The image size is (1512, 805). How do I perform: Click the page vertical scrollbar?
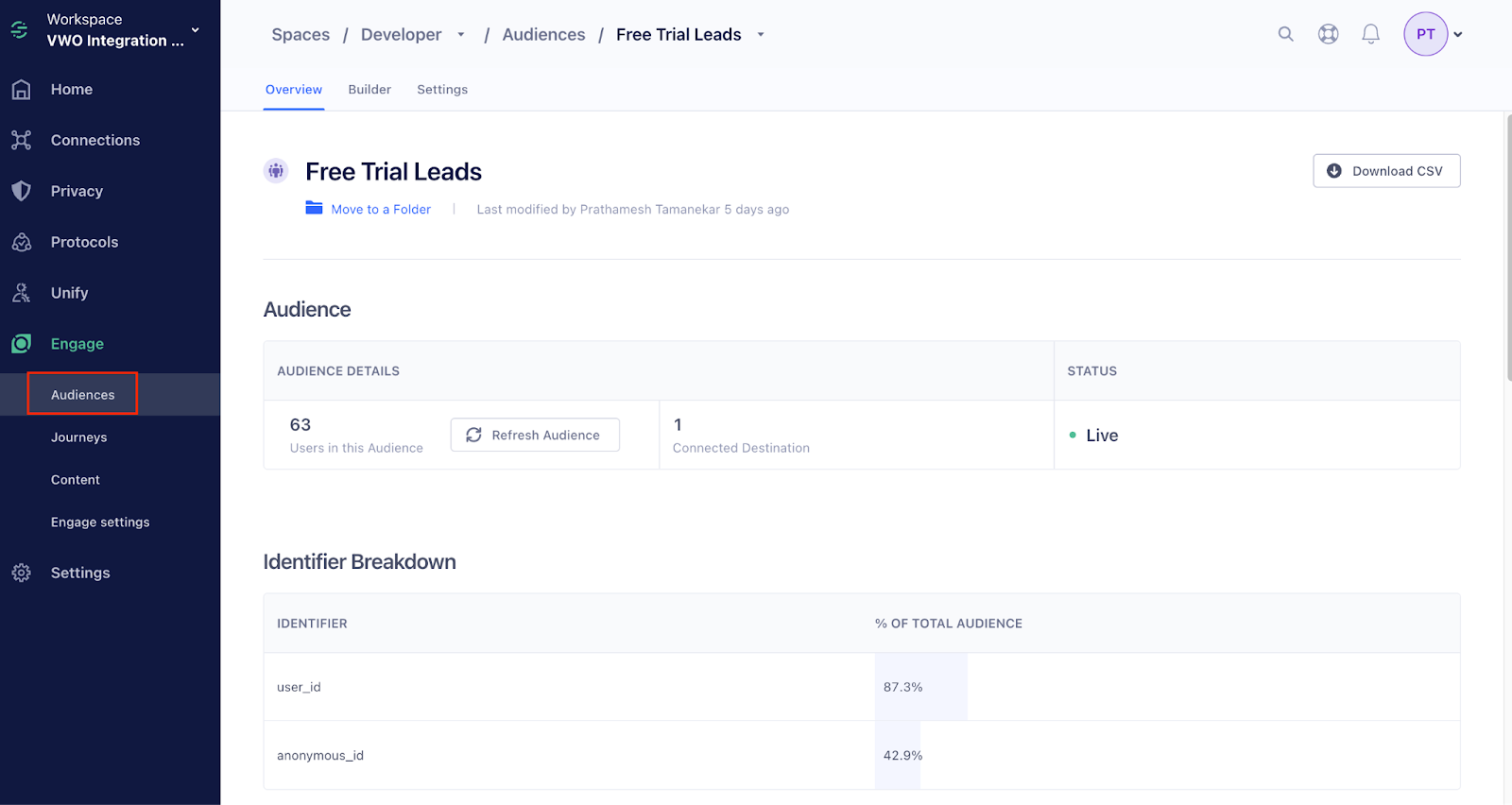(1508, 248)
